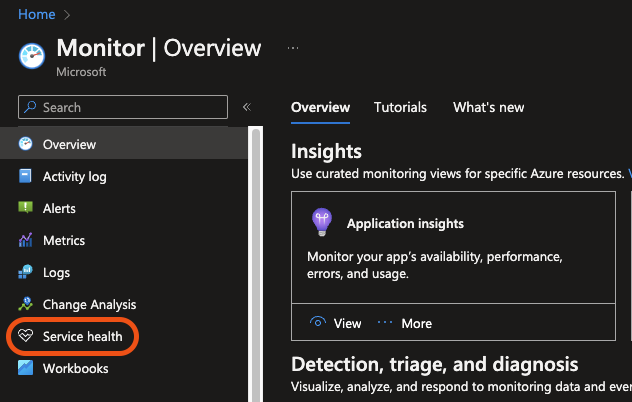632x402 pixels.
Task: Click the Logs icon in the sidebar
Action: (25, 272)
